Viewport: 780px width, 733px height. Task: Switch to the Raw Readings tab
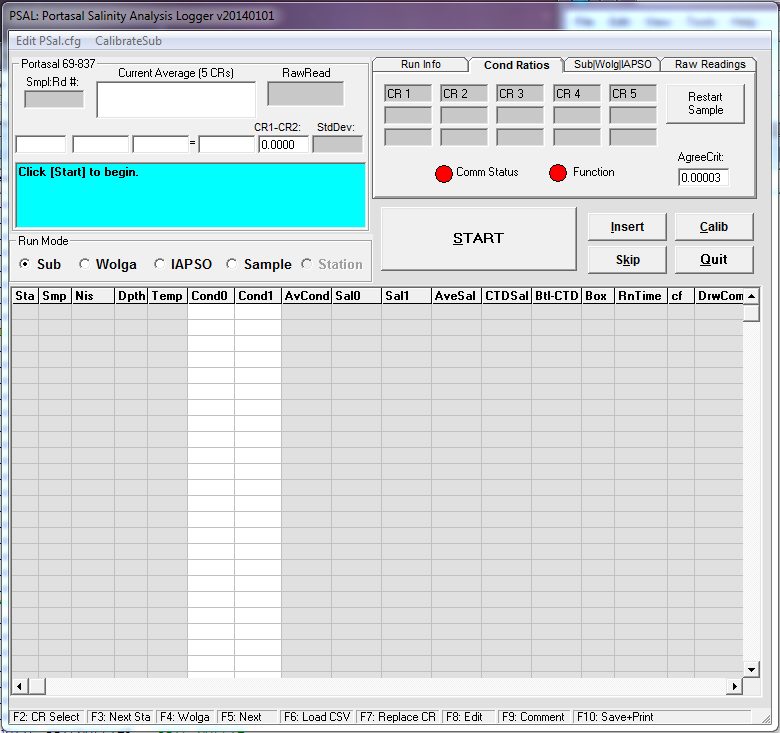[x=710, y=64]
